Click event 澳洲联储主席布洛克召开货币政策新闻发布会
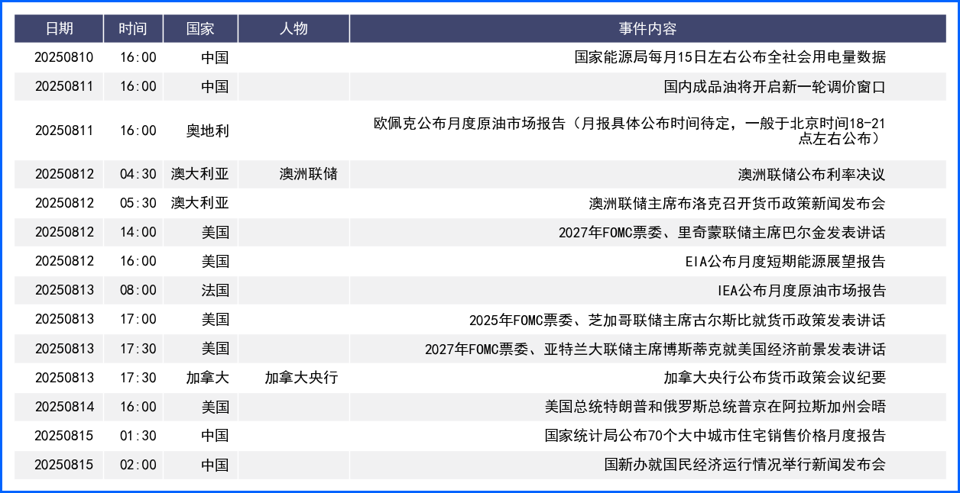This screenshot has width=960, height=493. [737, 203]
